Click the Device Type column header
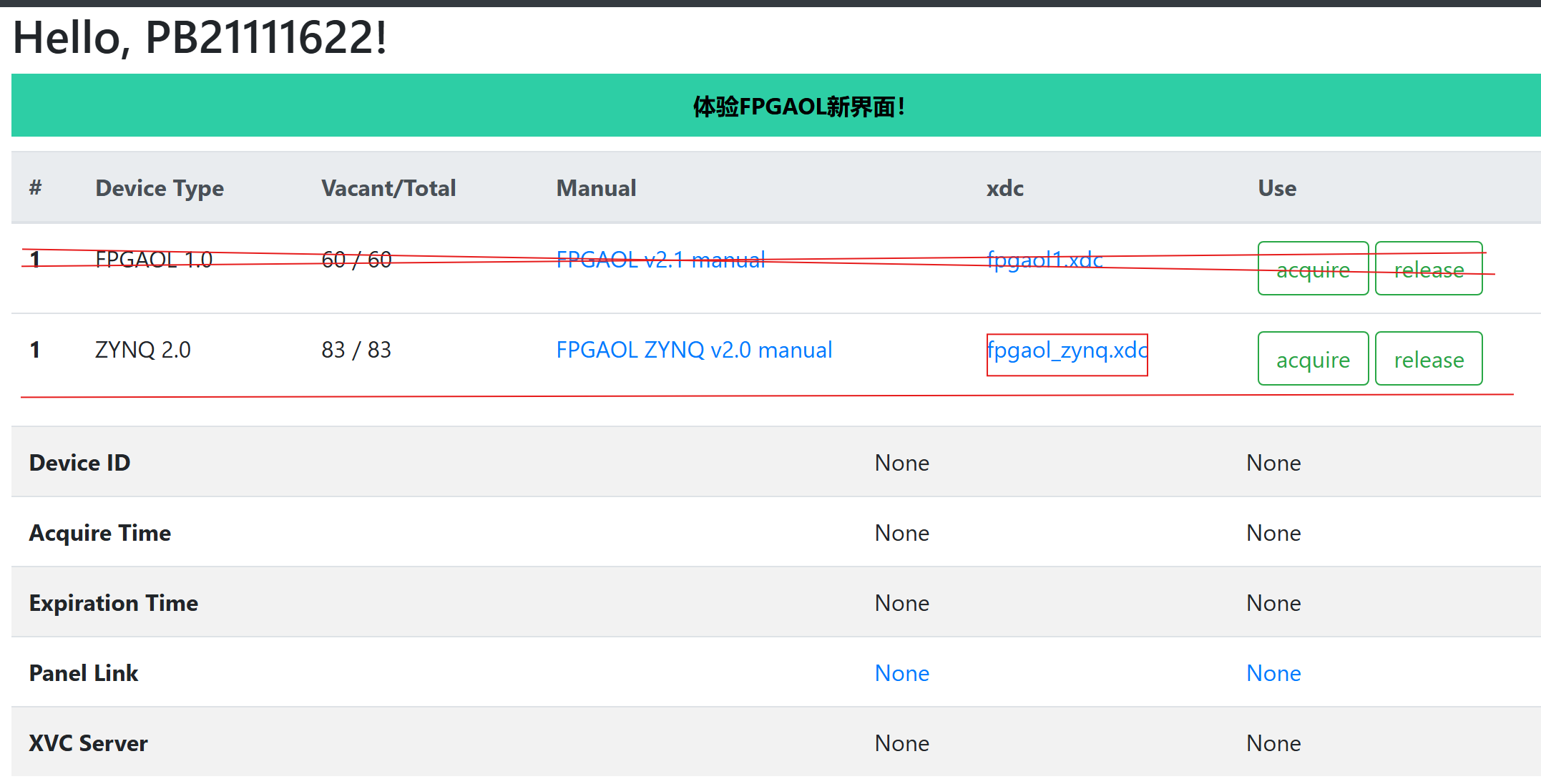The image size is (1541, 784). [160, 188]
